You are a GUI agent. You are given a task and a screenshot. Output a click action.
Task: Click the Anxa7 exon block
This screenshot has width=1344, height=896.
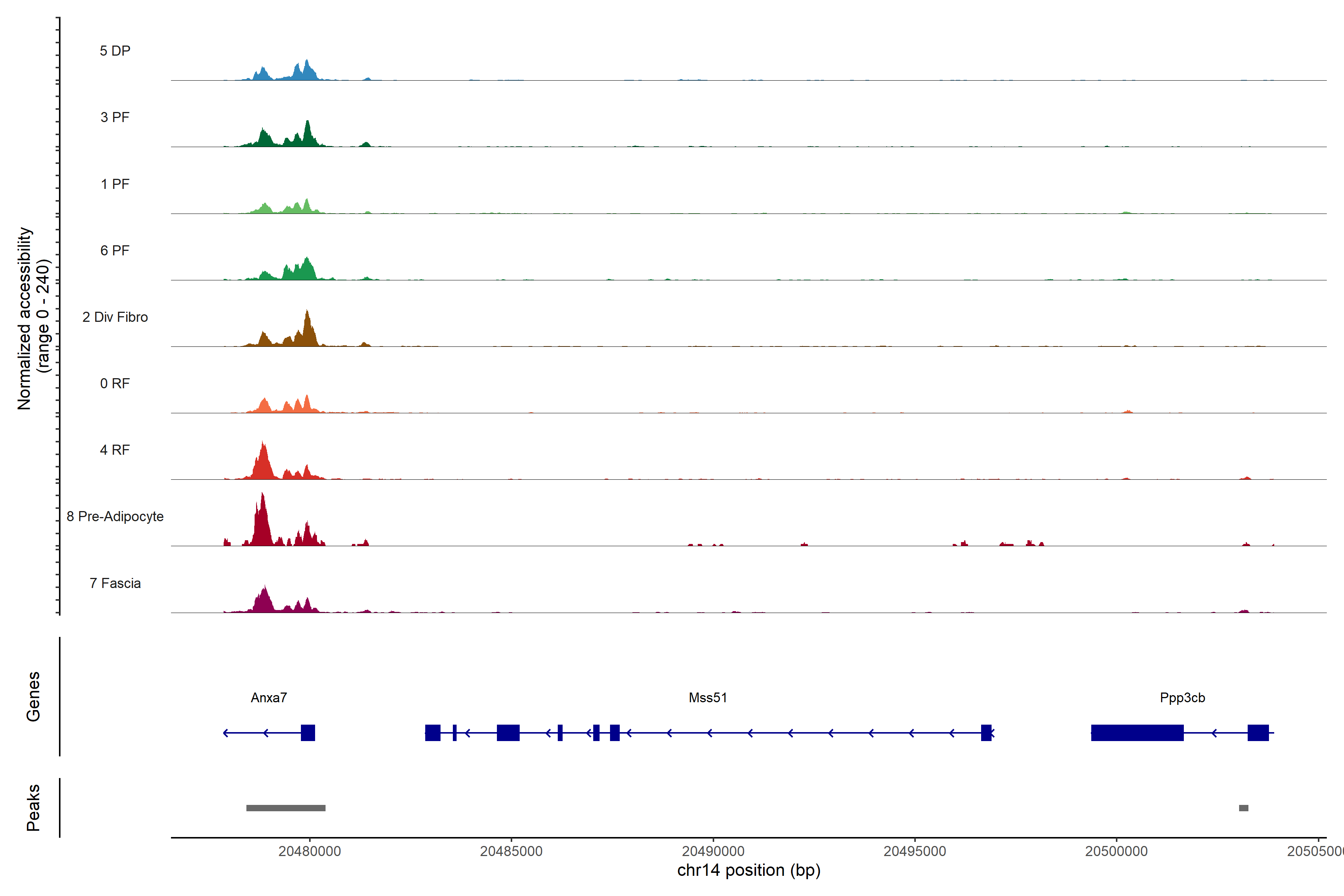pos(307,732)
